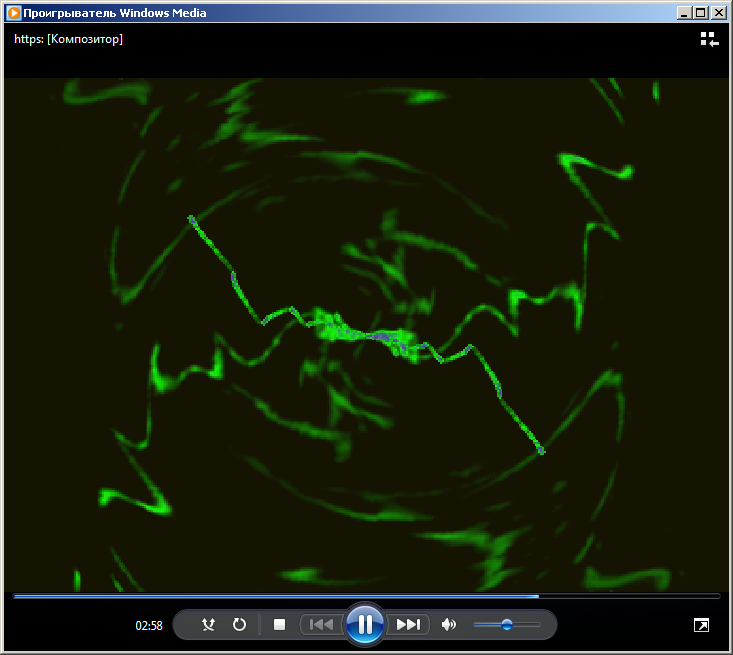Image resolution: width=733 pixels, height=655 pixels.
Task: Switch to library view icon
Action: pyautogui.click(x=709, y=39)
